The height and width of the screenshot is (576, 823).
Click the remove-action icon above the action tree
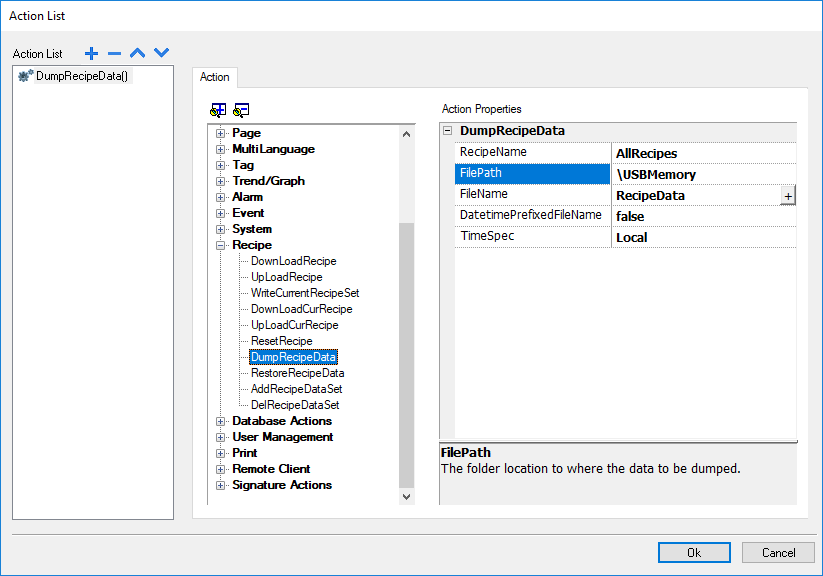[241, 110]
